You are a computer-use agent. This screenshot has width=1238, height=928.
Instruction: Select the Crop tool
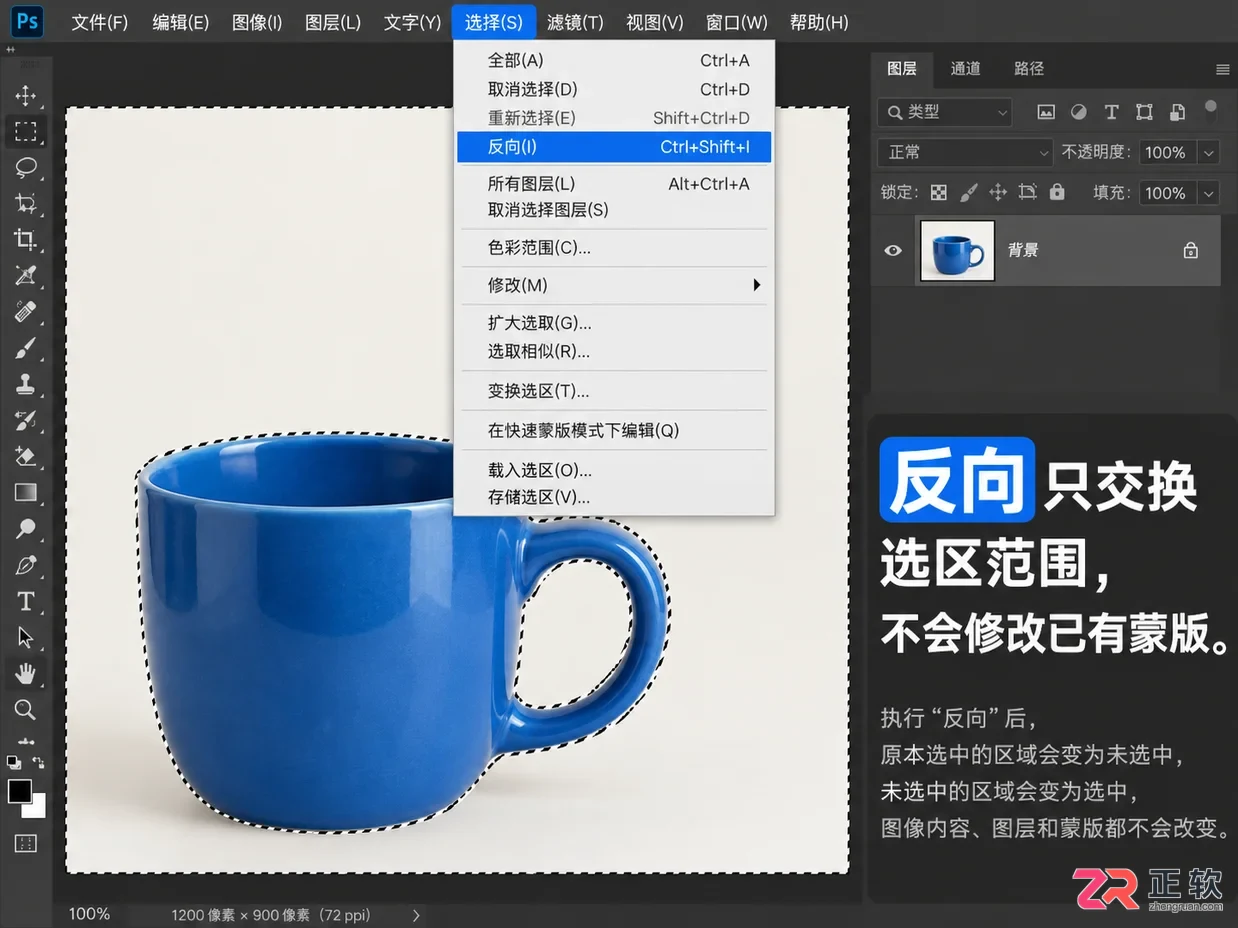pyautogui.click(x=26, y=239)
